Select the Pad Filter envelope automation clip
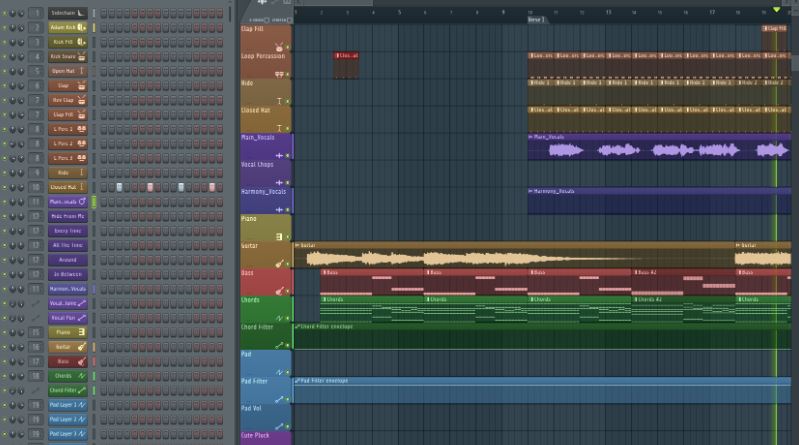Image resolution: width=799 pixels, height=445 pixels. pyautogui.click(x=542, y=390)
